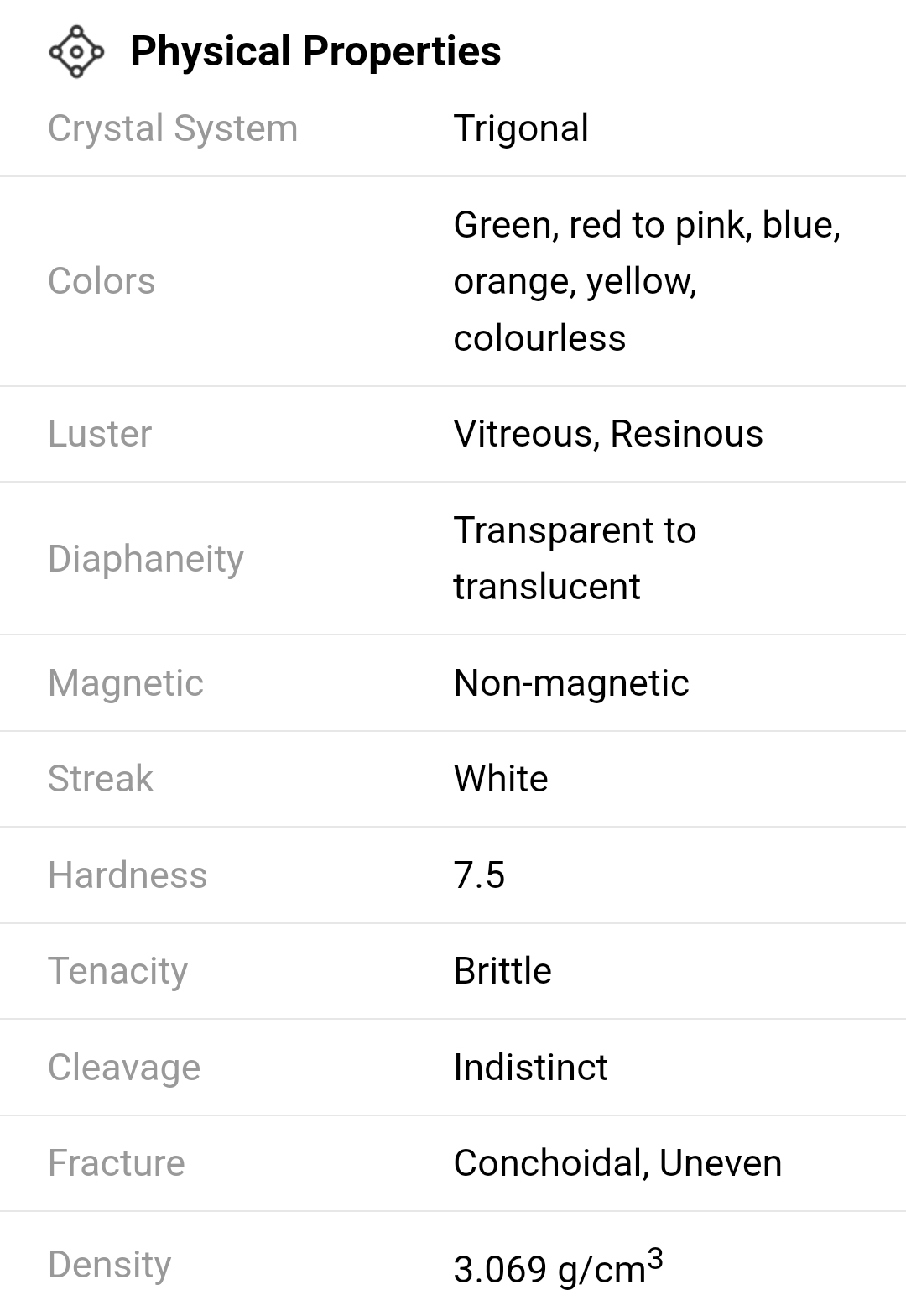The width and height of the screenshot is (906, 1316).
Task: Tap the Vitreous, Resinous value
Action: click(x=608, y=434)
